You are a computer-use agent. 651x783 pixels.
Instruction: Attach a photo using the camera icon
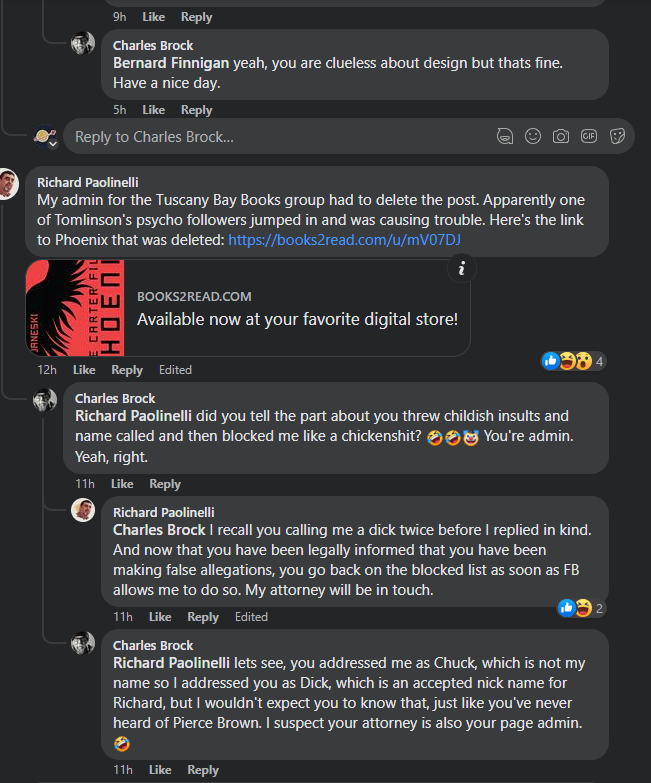pos(561,136)
